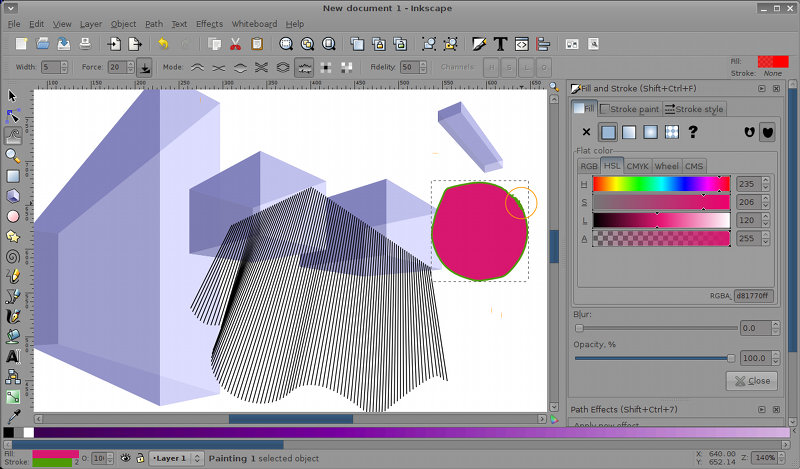This screenshot has height=469, width=800.
Task: Click the Opacity slider track
Action: 650,358
